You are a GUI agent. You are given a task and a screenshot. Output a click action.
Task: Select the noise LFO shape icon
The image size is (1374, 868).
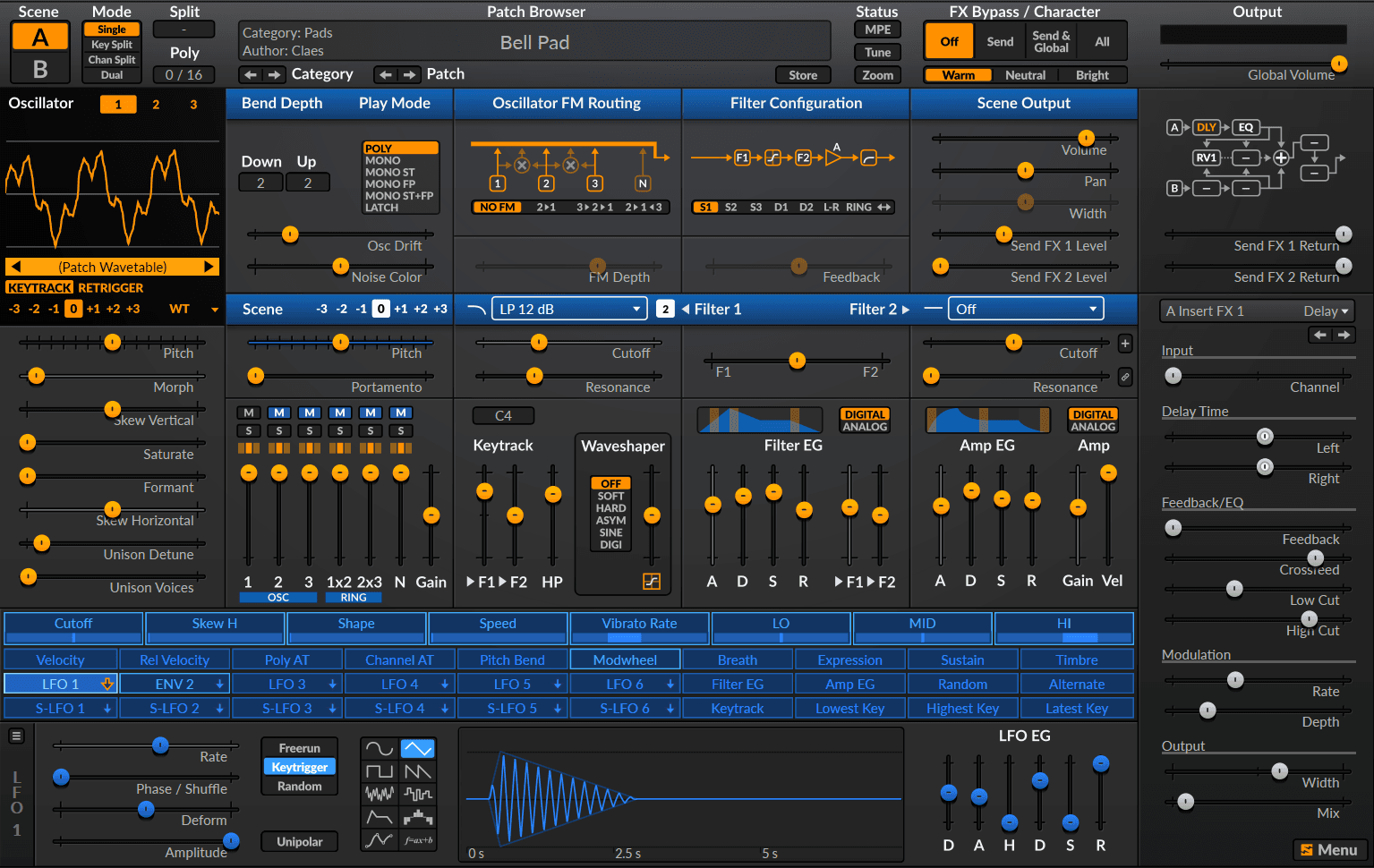[380, 794]
